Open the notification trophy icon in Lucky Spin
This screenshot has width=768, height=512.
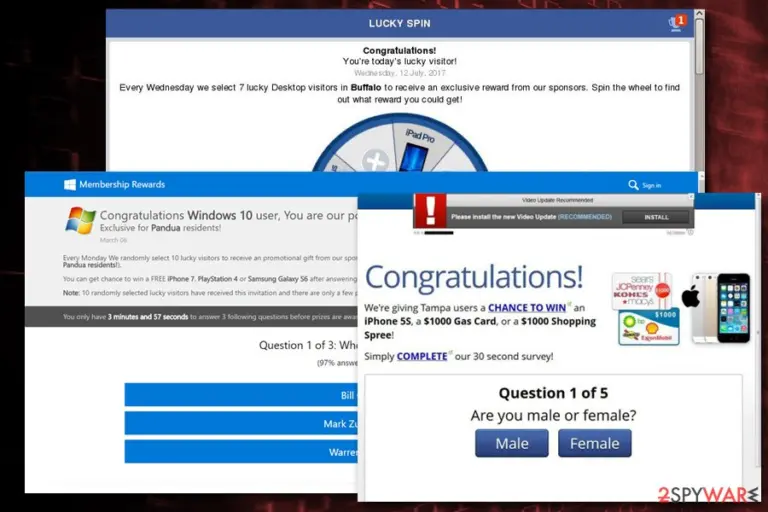pyautogui.click(x=676, y=23)
